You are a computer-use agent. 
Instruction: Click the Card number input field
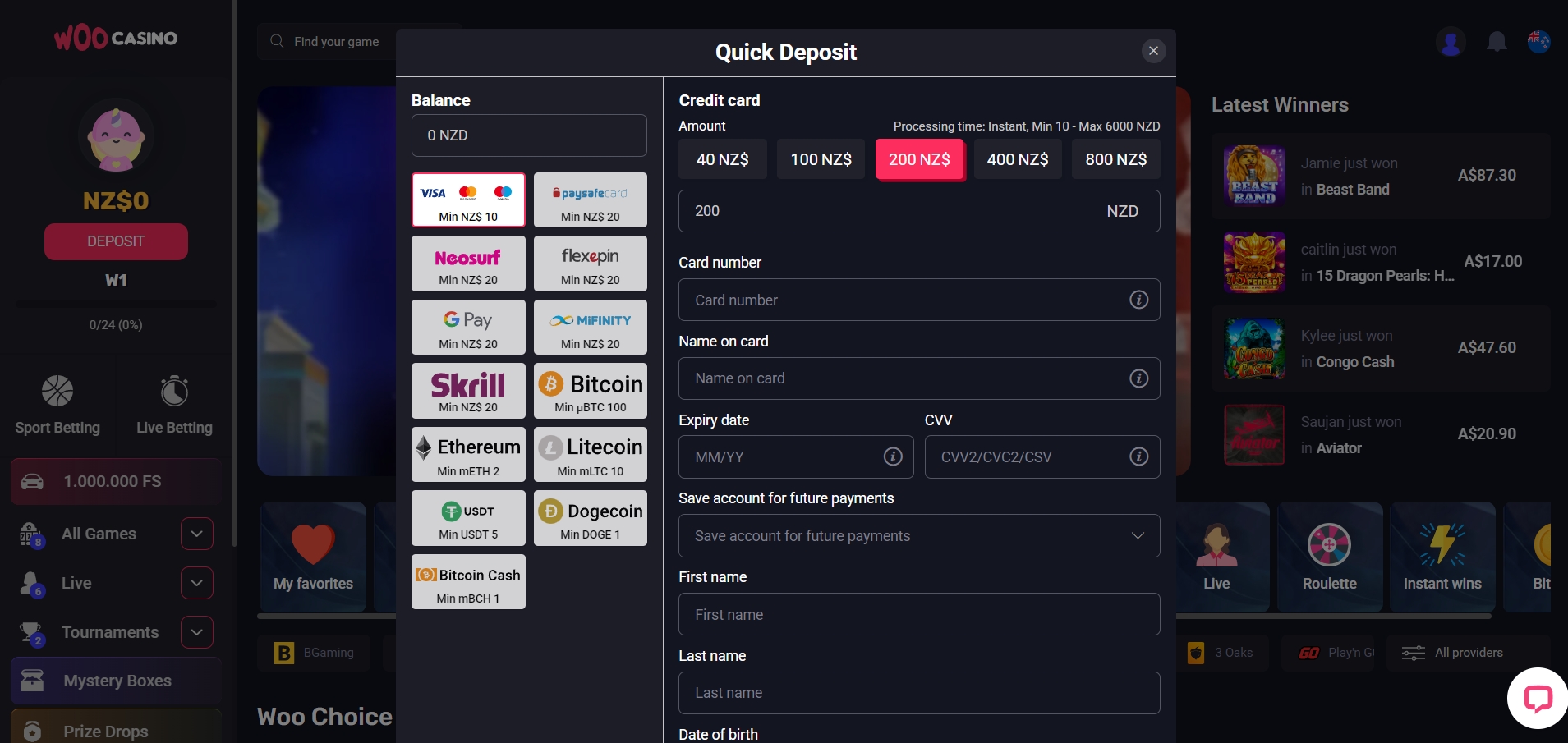tap(919, 300)
